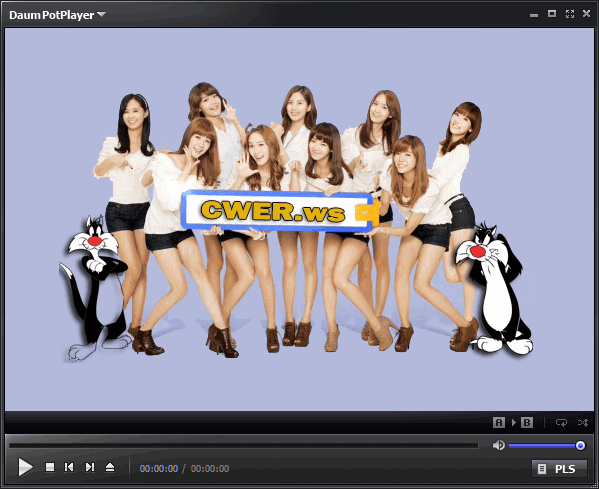Stop playback with the square Stop button
Screen dimensions: 599x489
tap(50, 467)
